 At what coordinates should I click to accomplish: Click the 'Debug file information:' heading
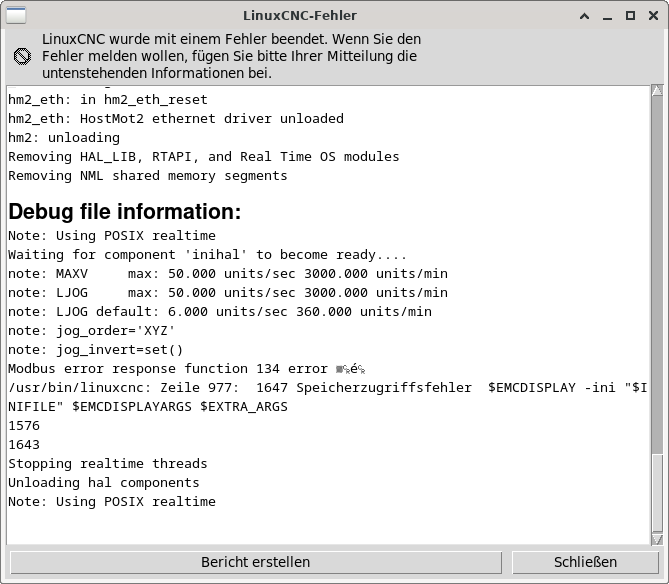125,212
